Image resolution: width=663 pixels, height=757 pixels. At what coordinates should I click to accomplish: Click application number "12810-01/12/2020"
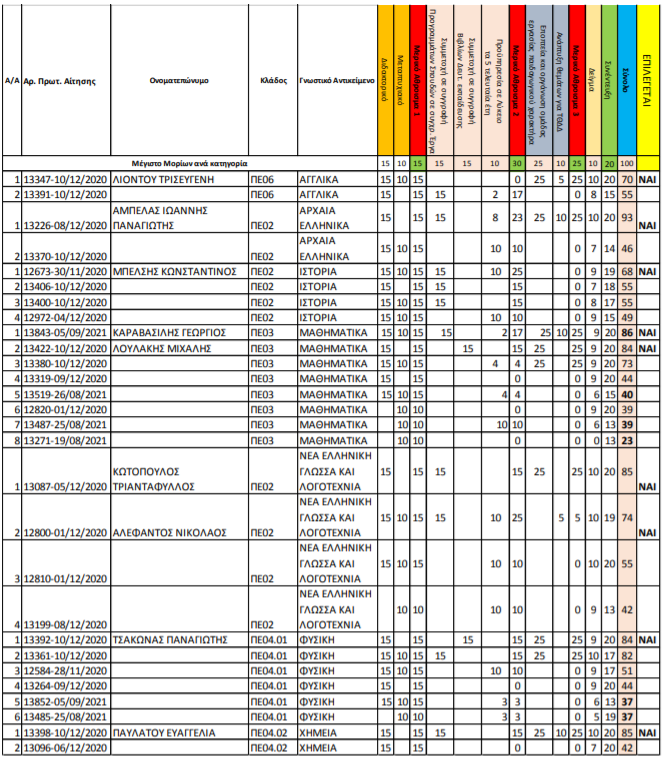(65, 578)
